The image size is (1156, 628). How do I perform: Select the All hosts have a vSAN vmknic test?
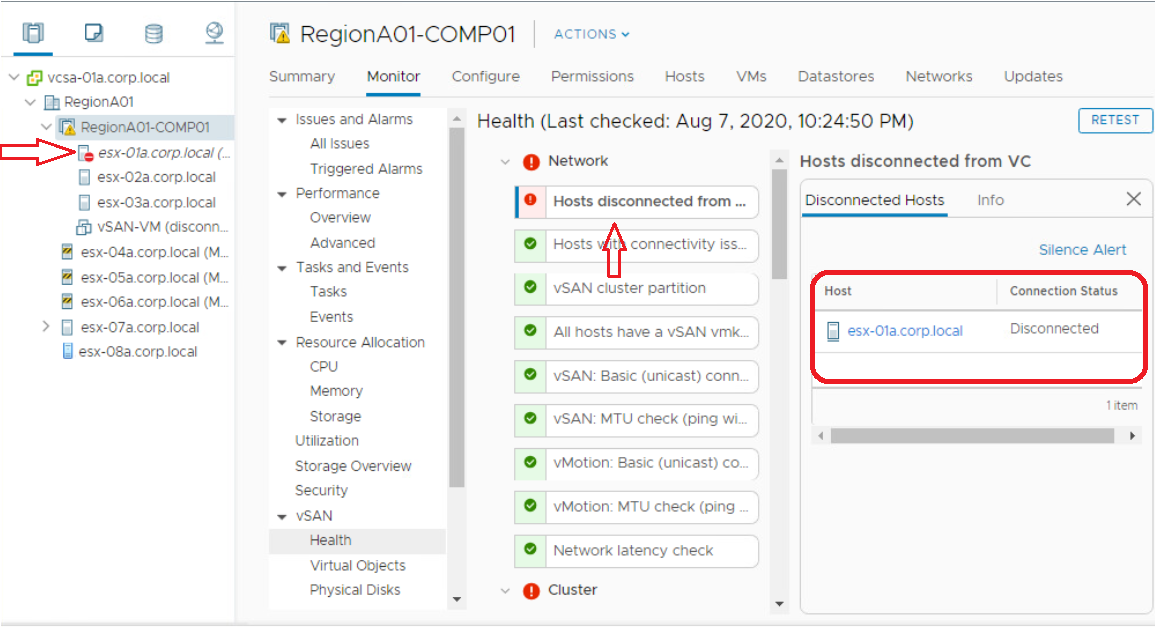point(636,332)
